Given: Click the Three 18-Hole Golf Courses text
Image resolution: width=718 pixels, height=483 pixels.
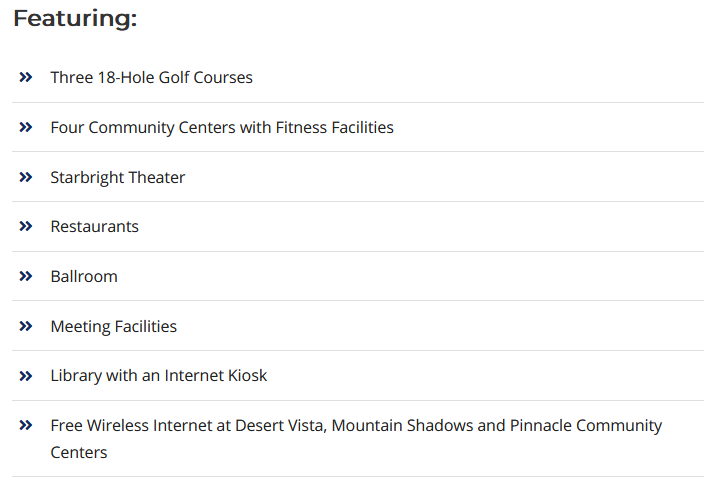Looking at the screenshot, I should (151, 77).
